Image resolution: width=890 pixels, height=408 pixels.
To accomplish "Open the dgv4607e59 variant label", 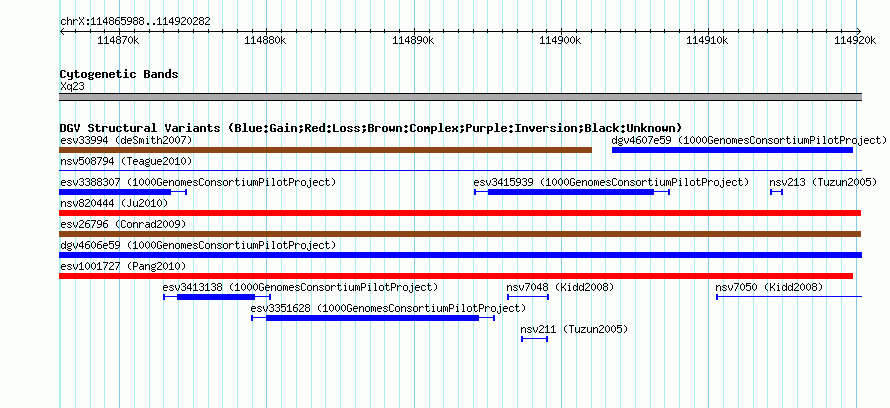I will pyautogui.click(x=749, y=140).
